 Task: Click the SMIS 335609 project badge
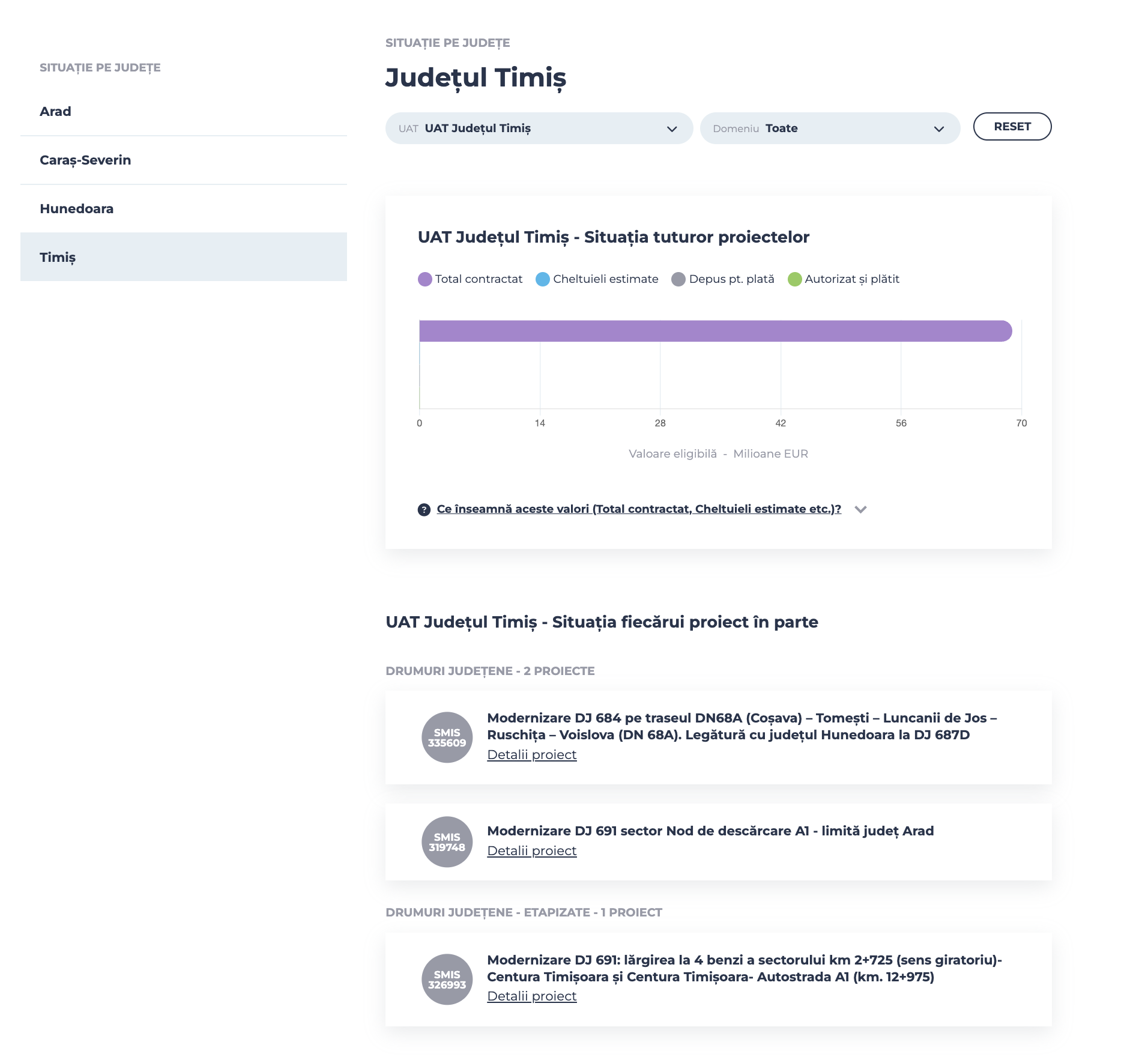point(447,737)
